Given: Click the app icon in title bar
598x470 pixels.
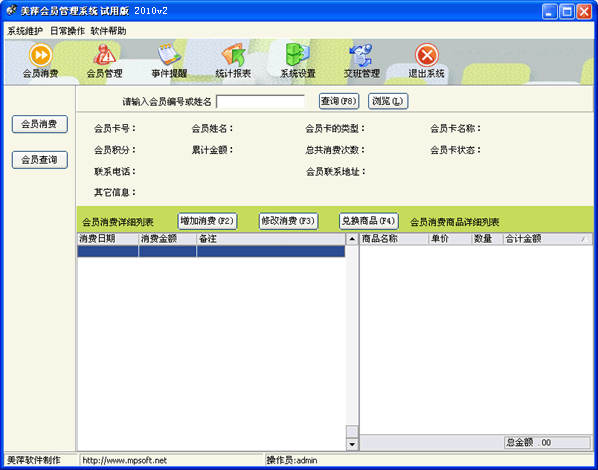Looking at the screenshot, I should coord(12,11).
